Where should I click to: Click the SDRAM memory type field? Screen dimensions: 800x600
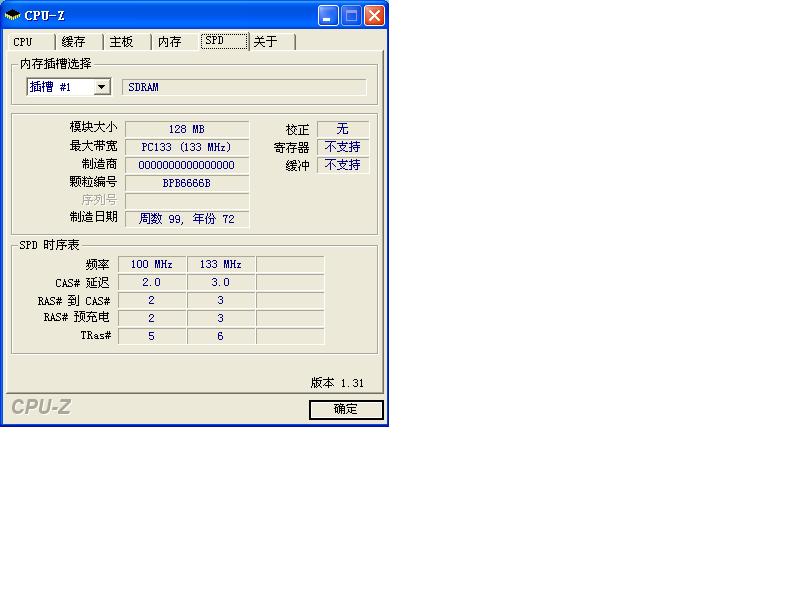click(244, 87)
